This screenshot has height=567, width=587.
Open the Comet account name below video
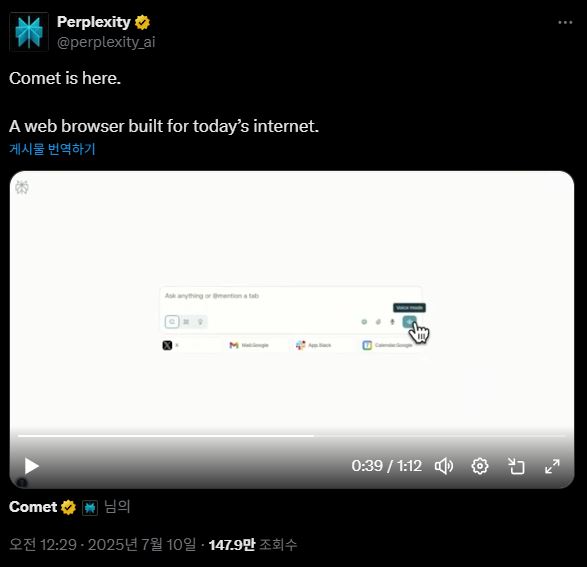[33, 507]
